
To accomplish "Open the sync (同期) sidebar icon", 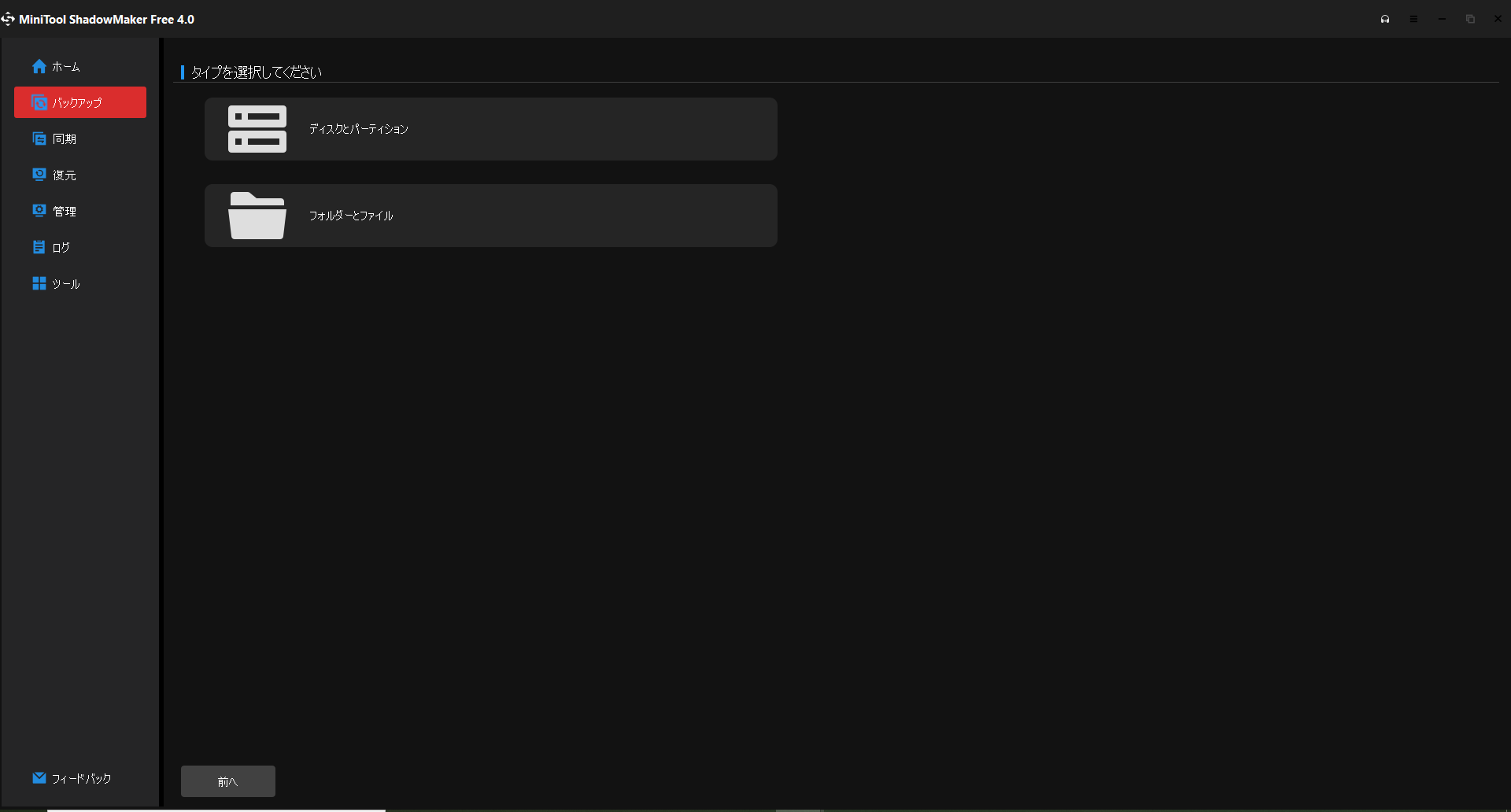I will [39, 139].
